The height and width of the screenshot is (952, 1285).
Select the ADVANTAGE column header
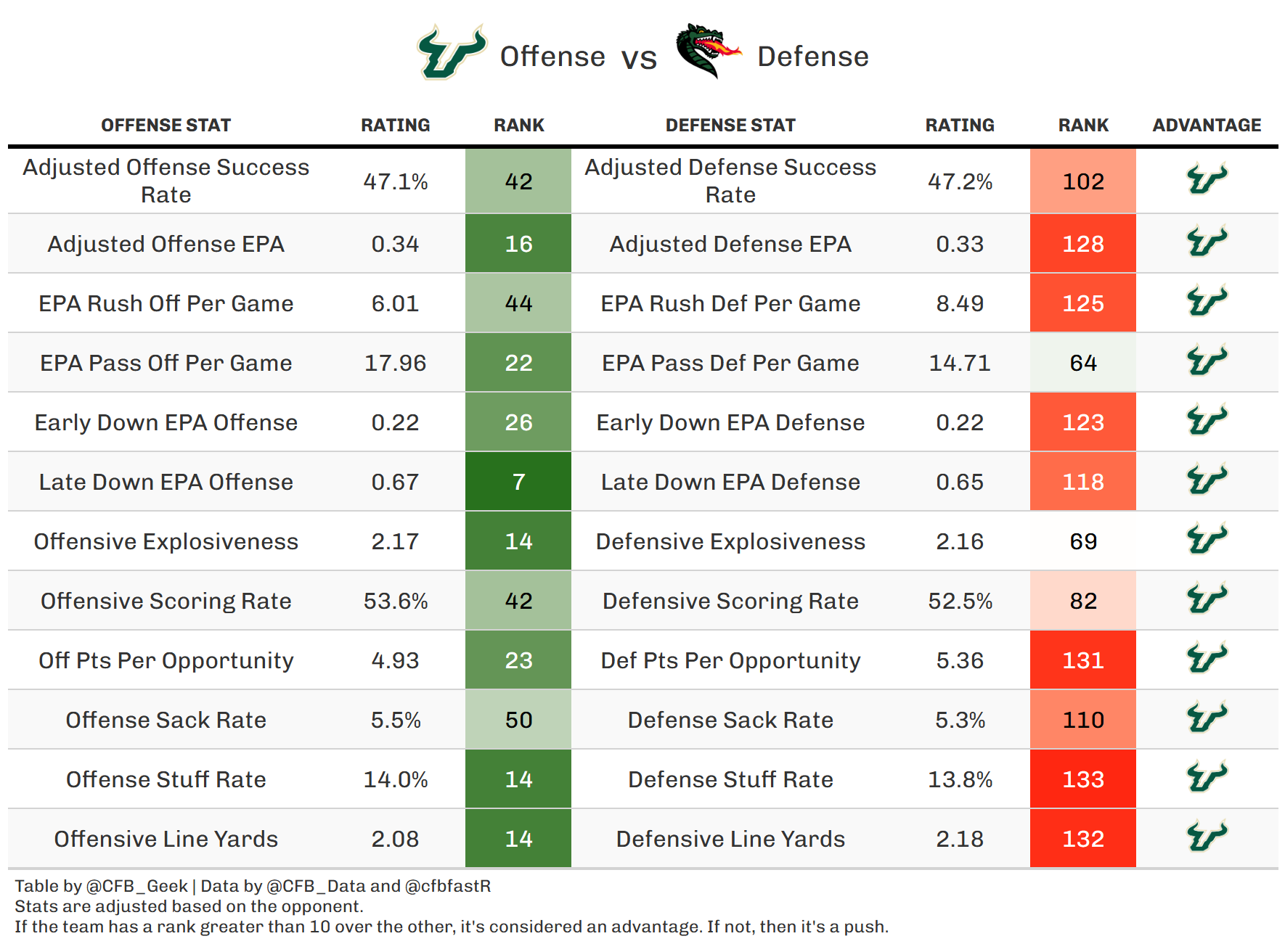(1207, 126)
